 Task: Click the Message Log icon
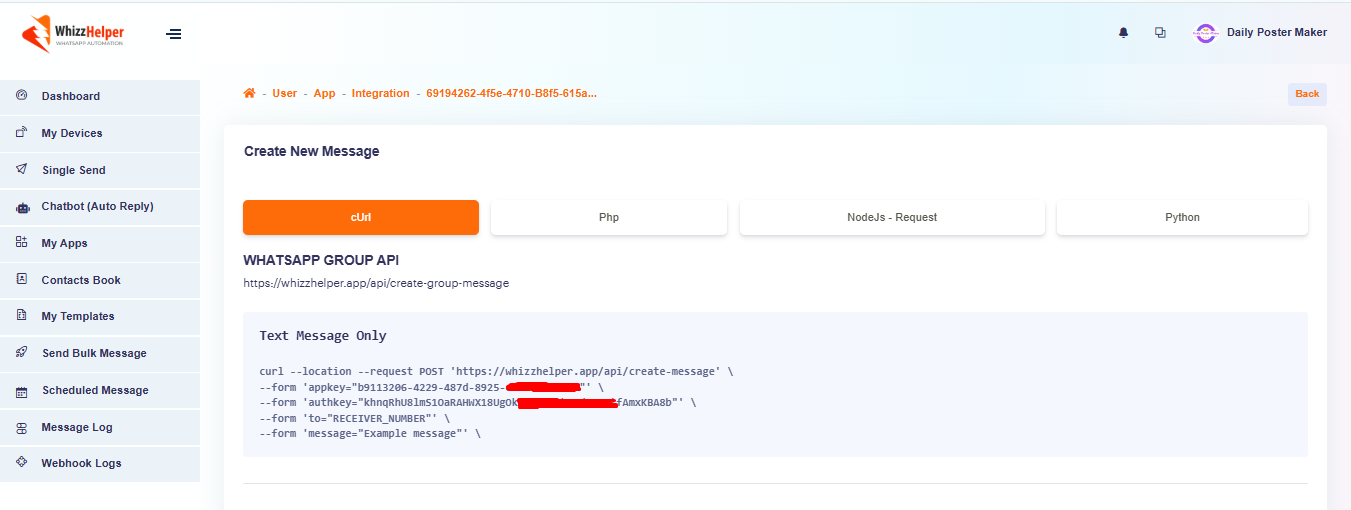pos(22,427)
